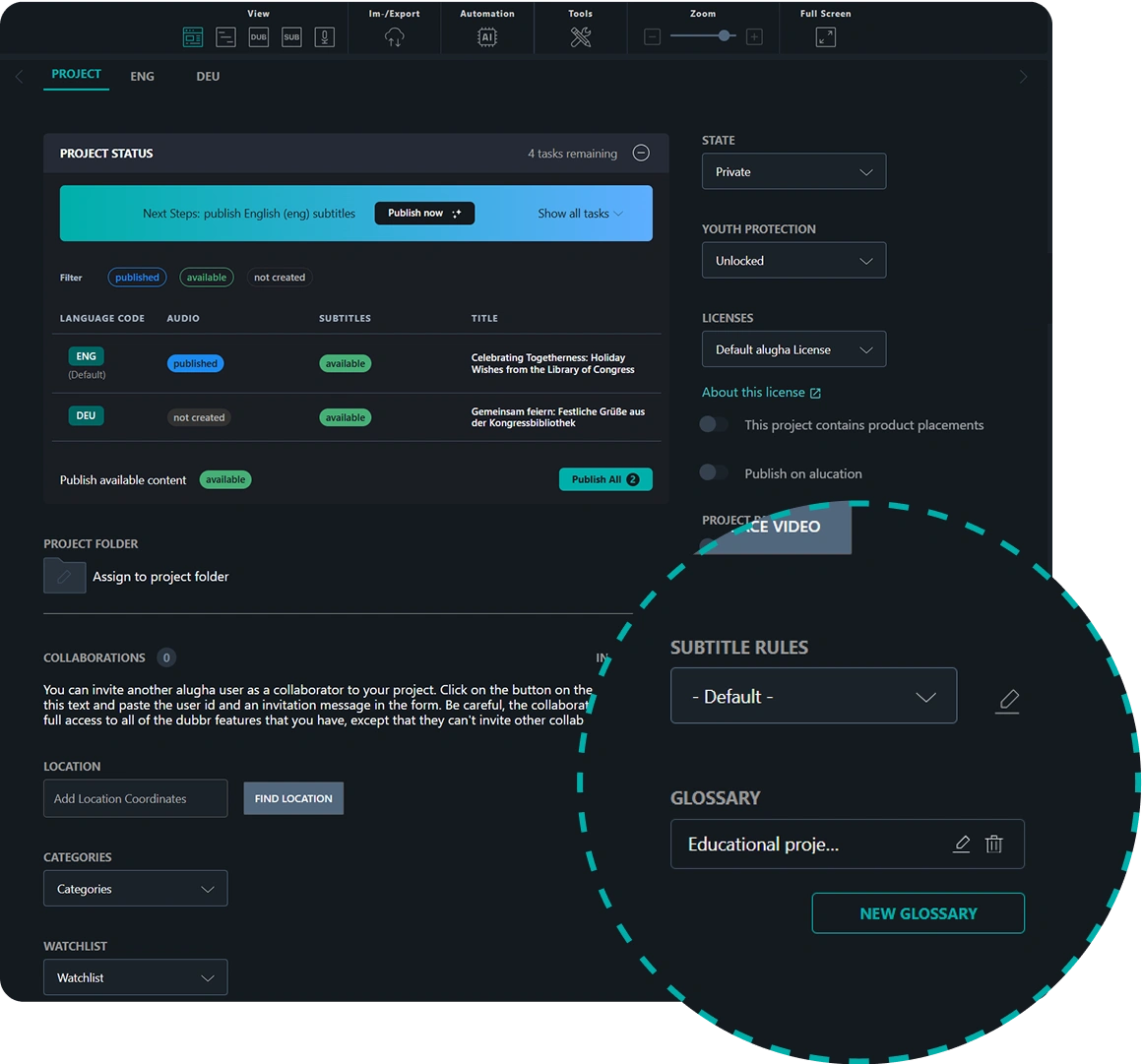This screenshot has width=1142, height=1064.
Task: Delete the Educational project glossary
Action: coord(994,845)
